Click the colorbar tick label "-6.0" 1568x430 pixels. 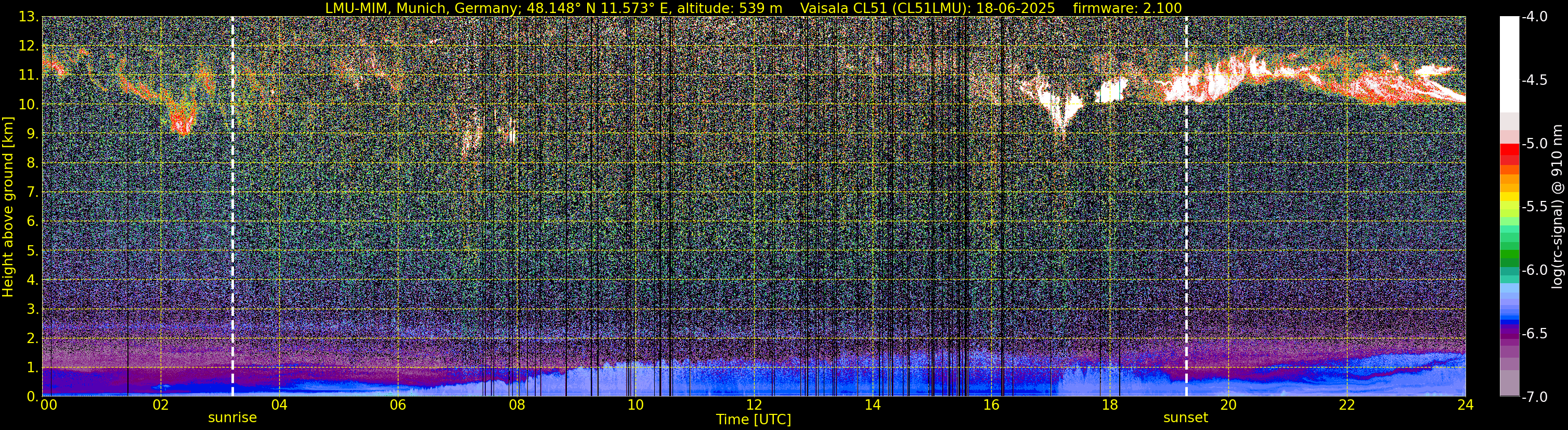pyautogui.click(x=1534, y=270)
